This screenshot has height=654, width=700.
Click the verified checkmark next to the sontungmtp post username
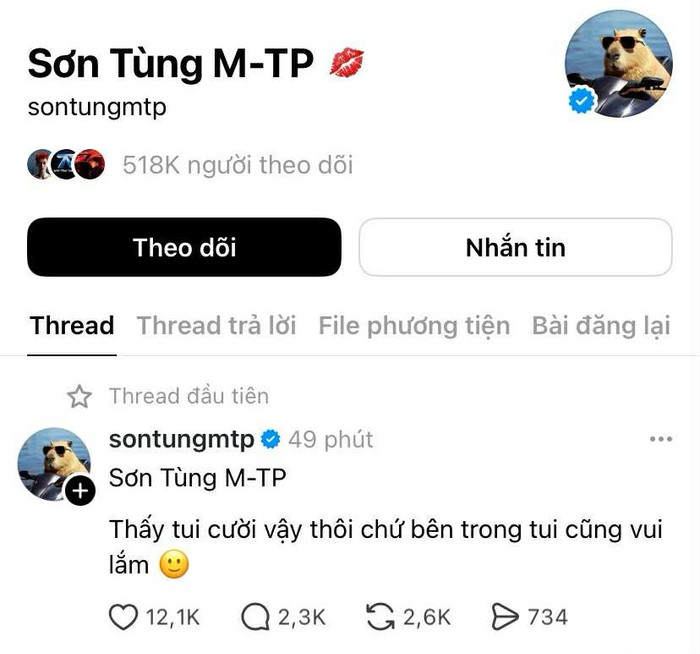271,439
